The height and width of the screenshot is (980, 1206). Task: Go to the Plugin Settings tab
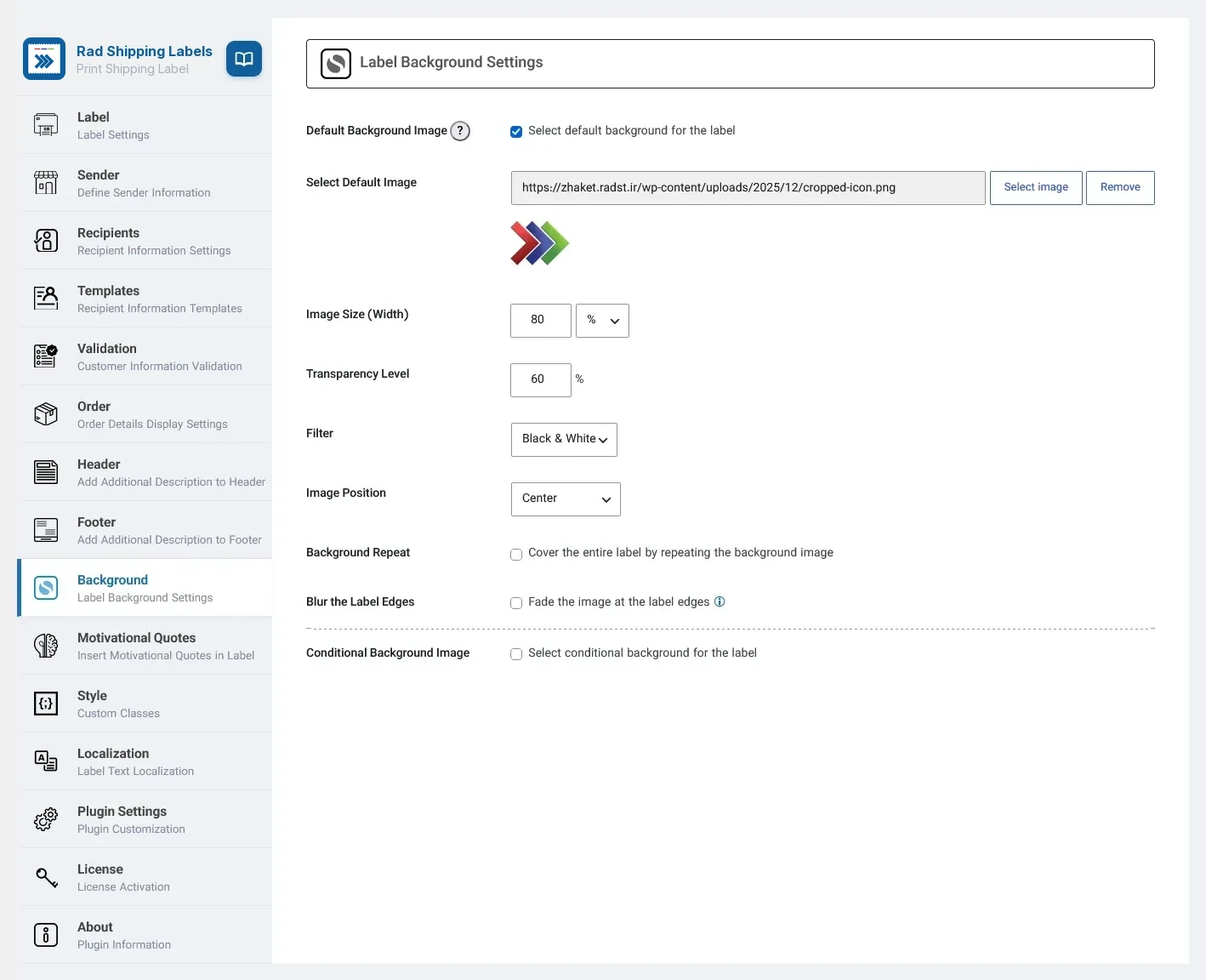point(145,819)
